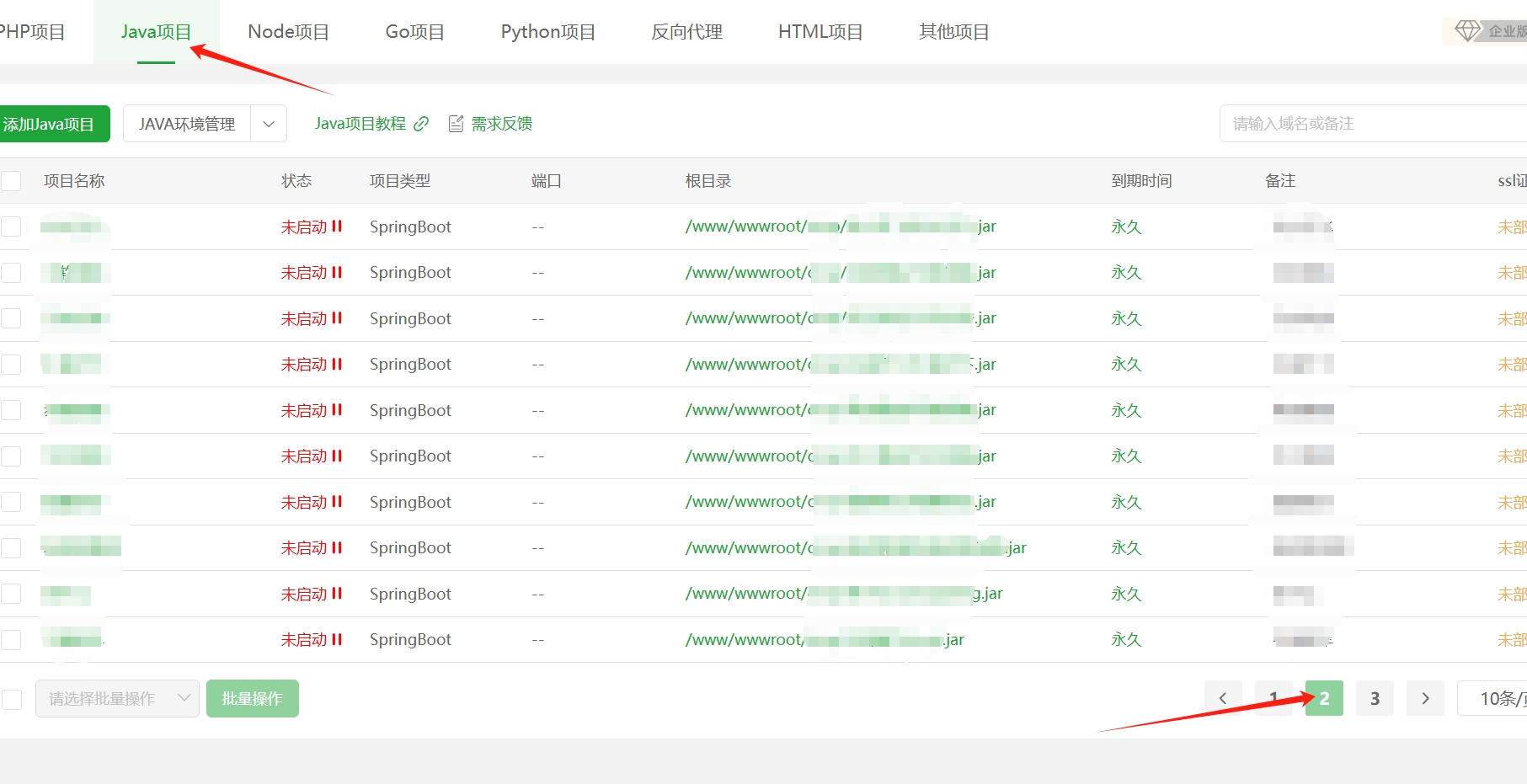Click 未启动 status in the first row
This screenshot has height=784, width=1527.
point(312,227)
